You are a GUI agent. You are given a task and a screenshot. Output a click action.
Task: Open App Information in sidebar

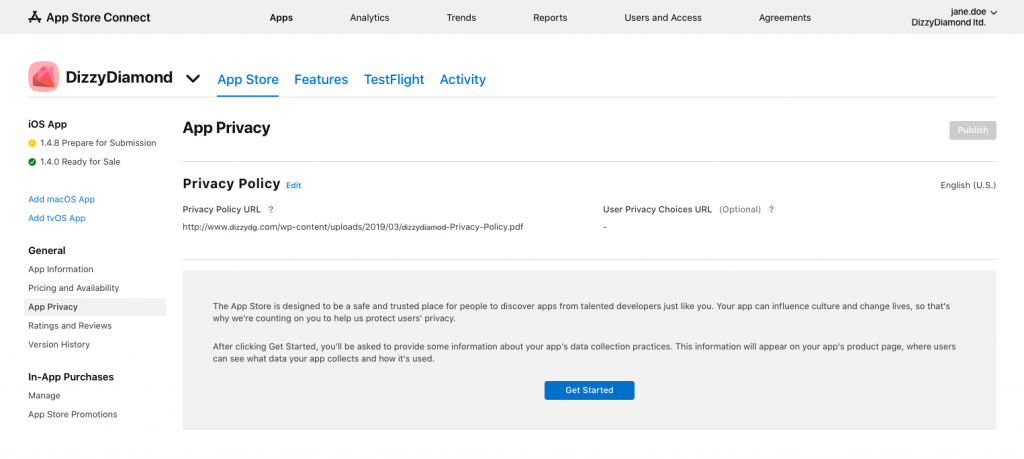pos(61,269)
